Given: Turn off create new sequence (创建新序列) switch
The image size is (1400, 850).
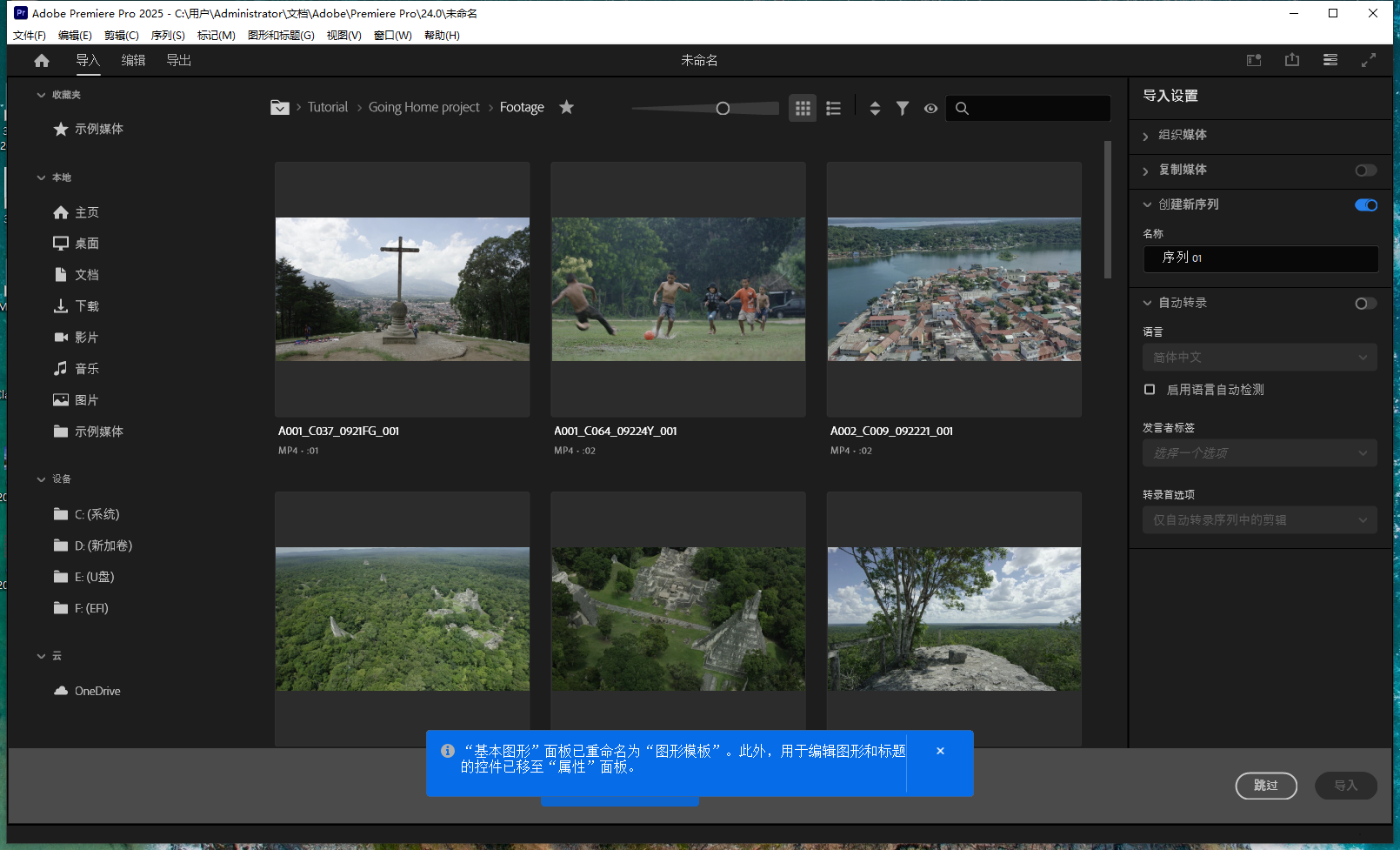Looking at the screenshot, I should point(1366,205).
